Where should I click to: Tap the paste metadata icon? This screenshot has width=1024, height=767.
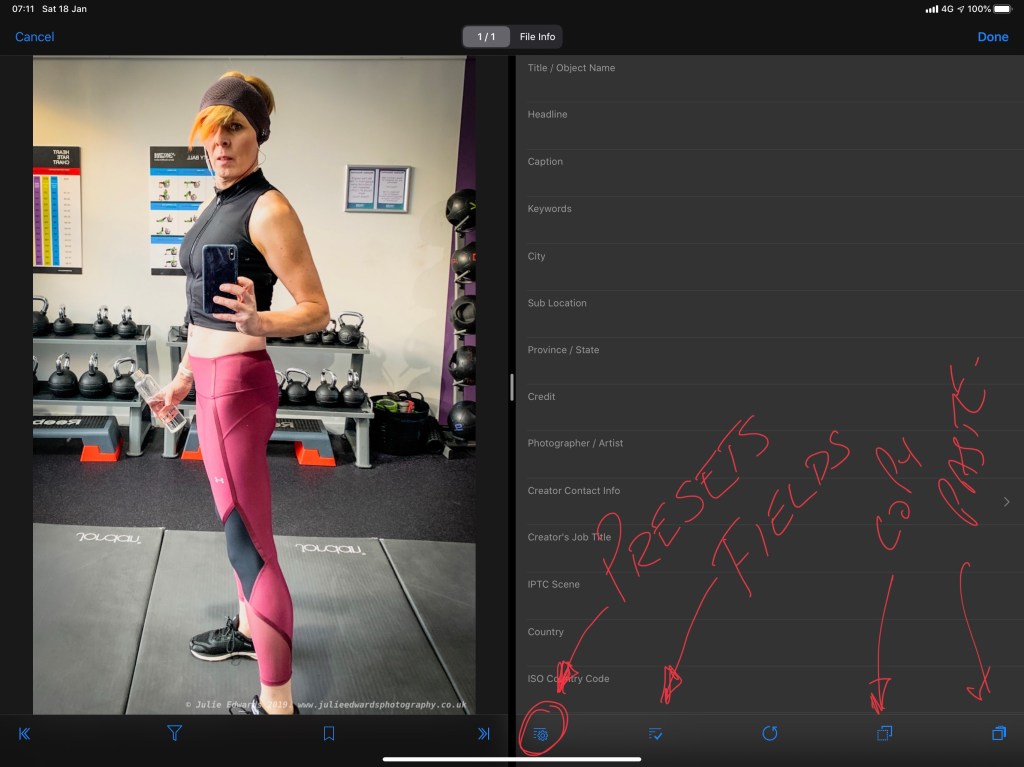coord(998,734)
